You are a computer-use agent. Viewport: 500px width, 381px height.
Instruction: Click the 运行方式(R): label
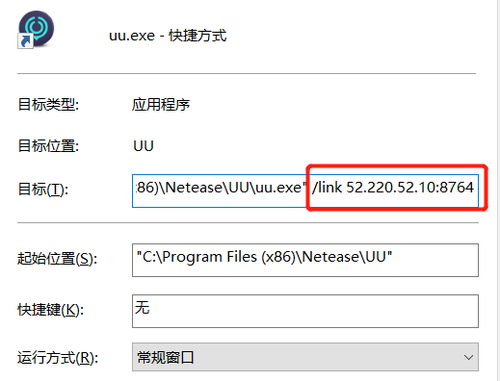tap(58, 358)
